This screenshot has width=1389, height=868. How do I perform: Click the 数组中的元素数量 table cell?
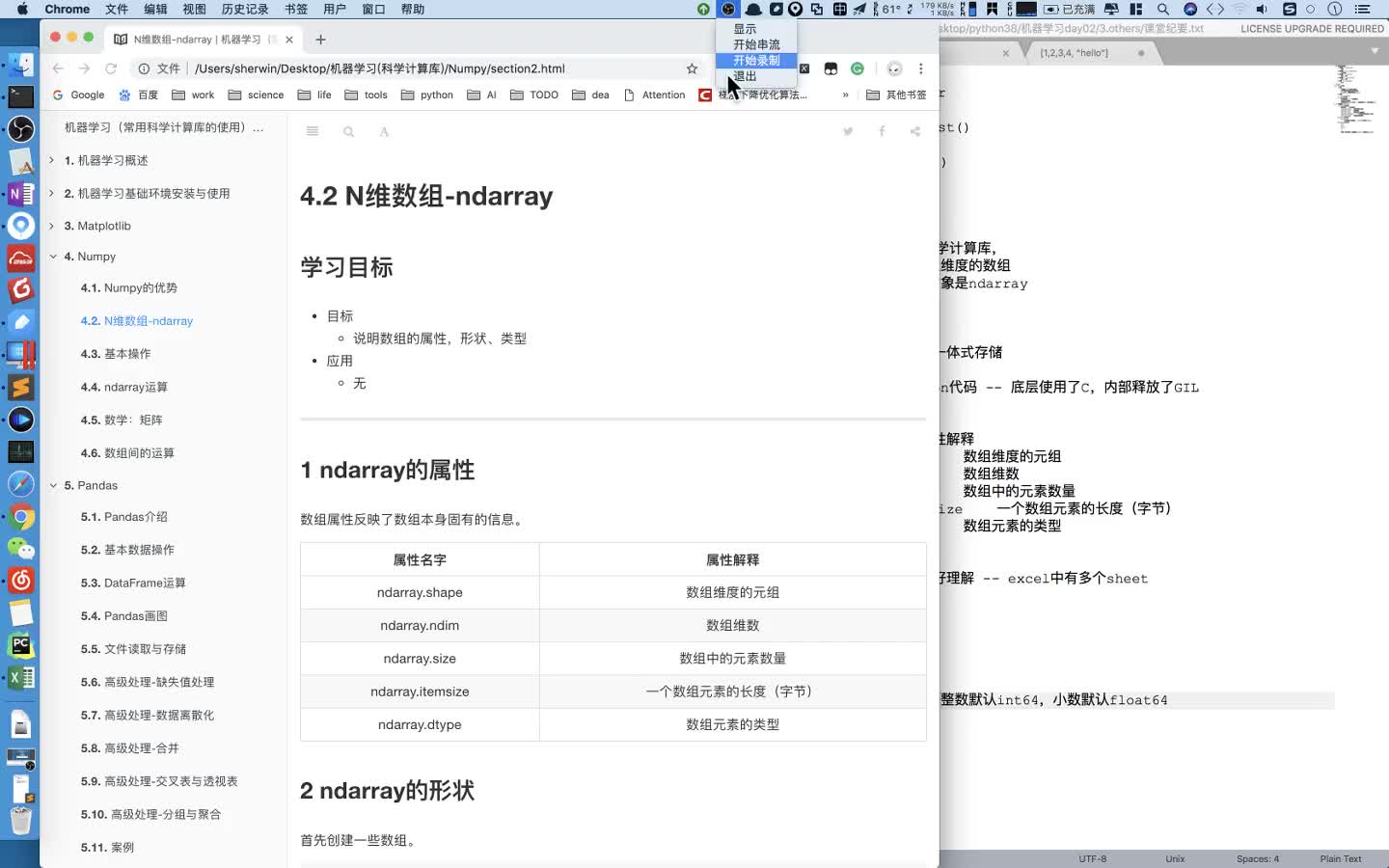pos(732,658)
